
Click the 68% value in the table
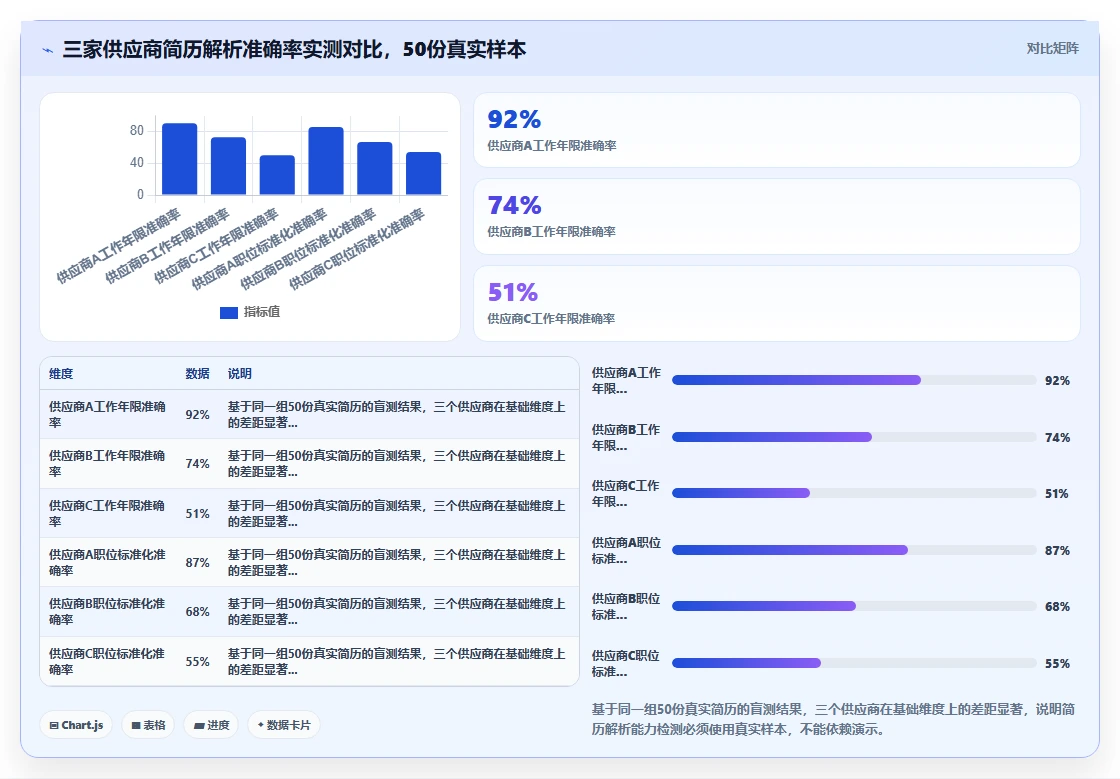point(197,612)
